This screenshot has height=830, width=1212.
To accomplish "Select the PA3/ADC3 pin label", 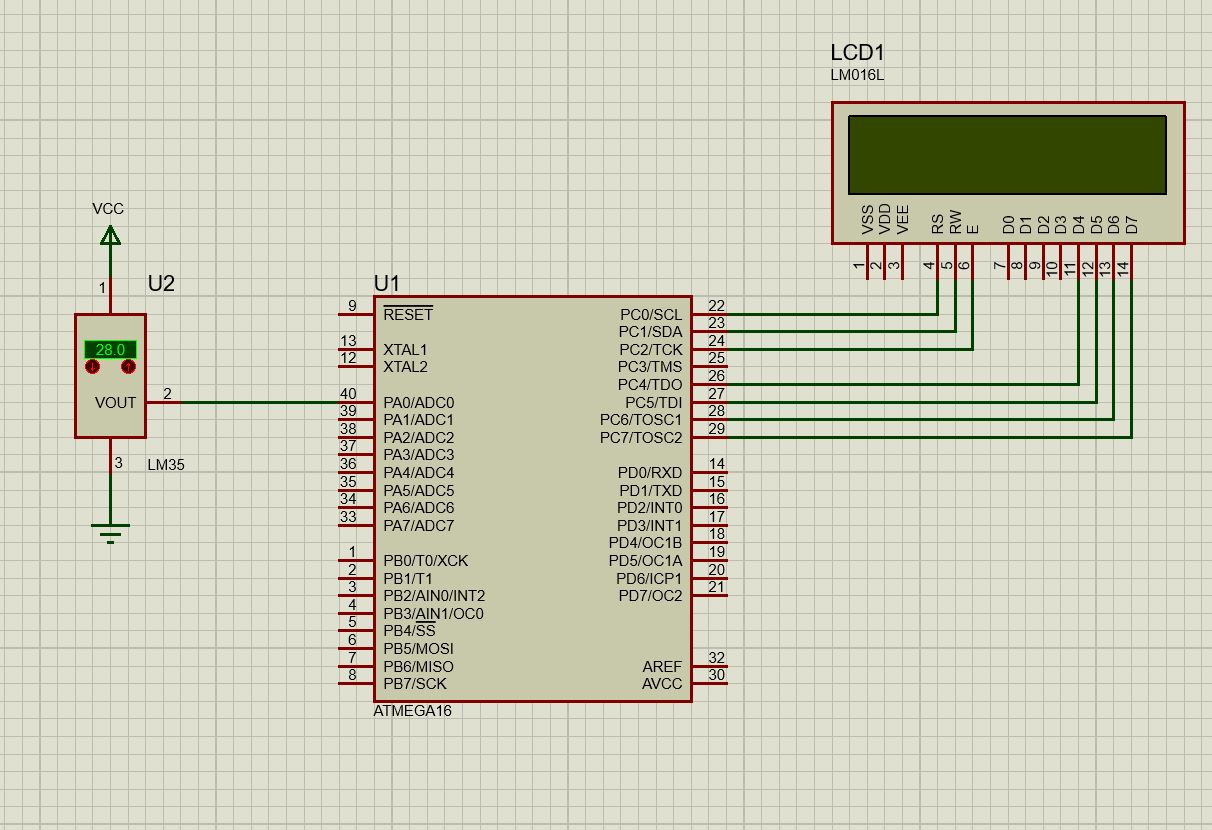I will tap(418, 455).
